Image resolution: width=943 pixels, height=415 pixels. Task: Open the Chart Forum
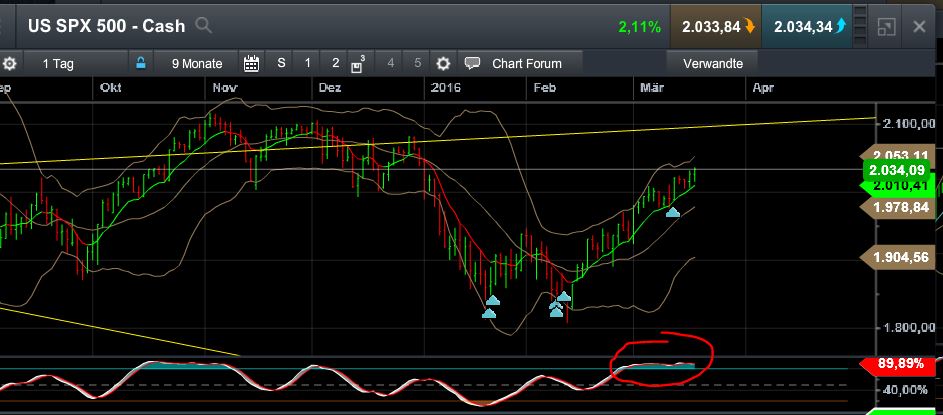(x=527, y=63)
